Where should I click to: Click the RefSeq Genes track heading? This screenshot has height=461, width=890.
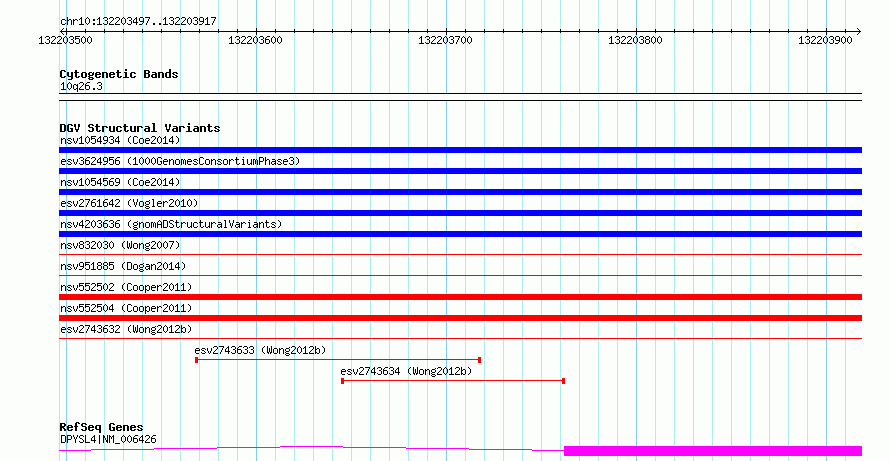tap(101, 427)
